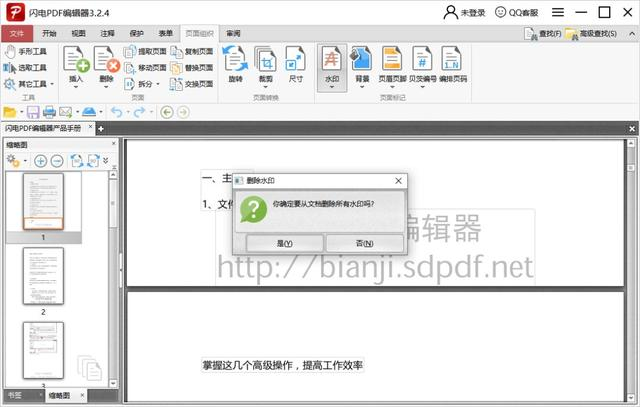The height and width of the screenshot is (407, 640).
Task: Open thumbnail panel options gear icon
Action: [13, 161]
